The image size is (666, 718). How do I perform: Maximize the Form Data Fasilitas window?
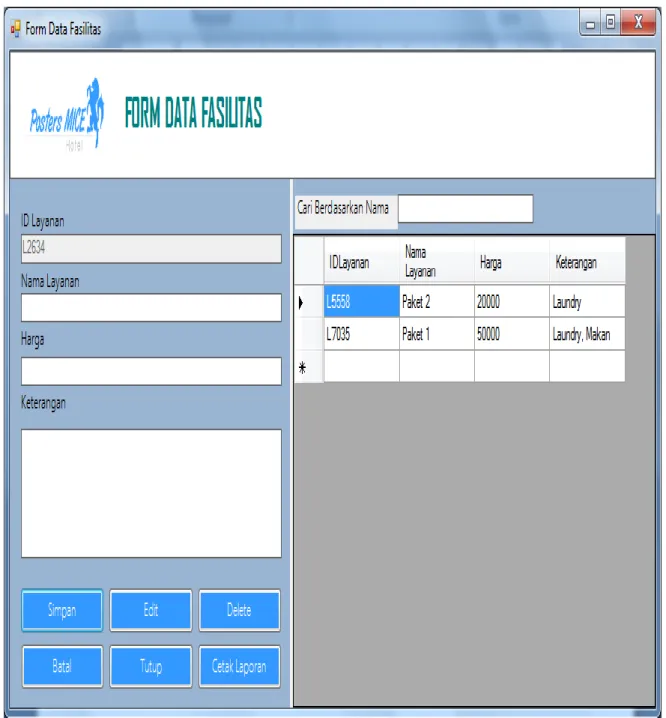click(x=610, y=23)
